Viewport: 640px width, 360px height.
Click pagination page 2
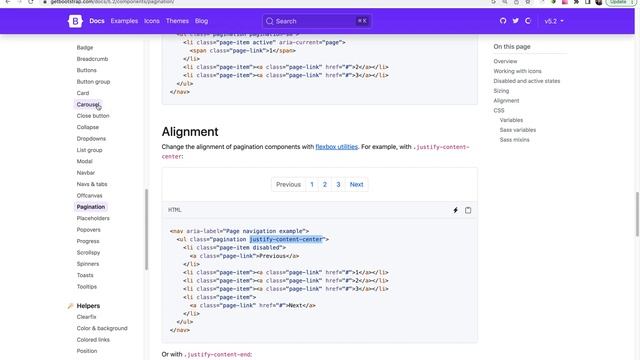coord(325,184)
